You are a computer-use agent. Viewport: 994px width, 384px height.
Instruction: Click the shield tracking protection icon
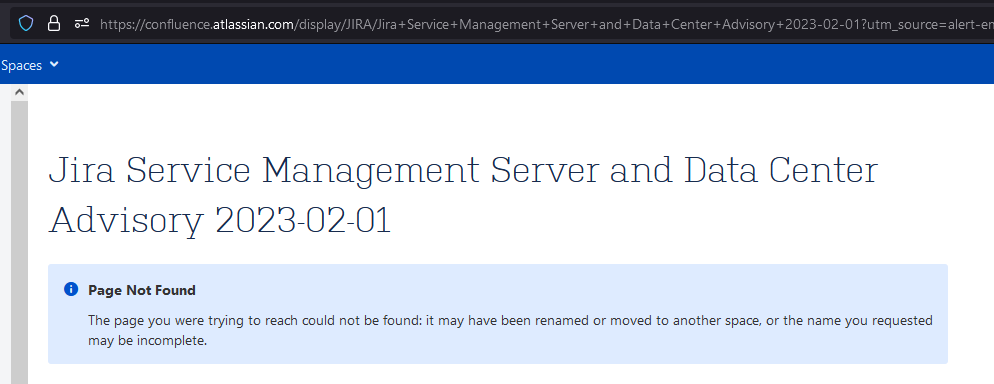coord(25,24)
